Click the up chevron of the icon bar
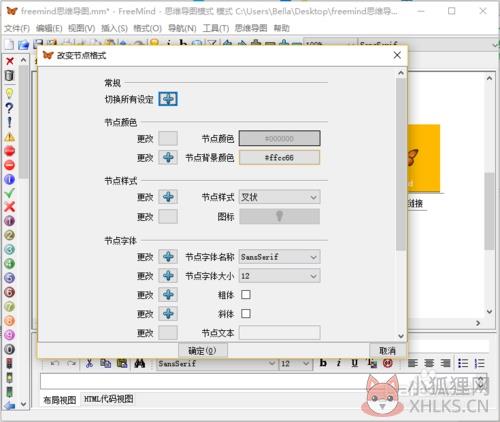 click(23, 60)
